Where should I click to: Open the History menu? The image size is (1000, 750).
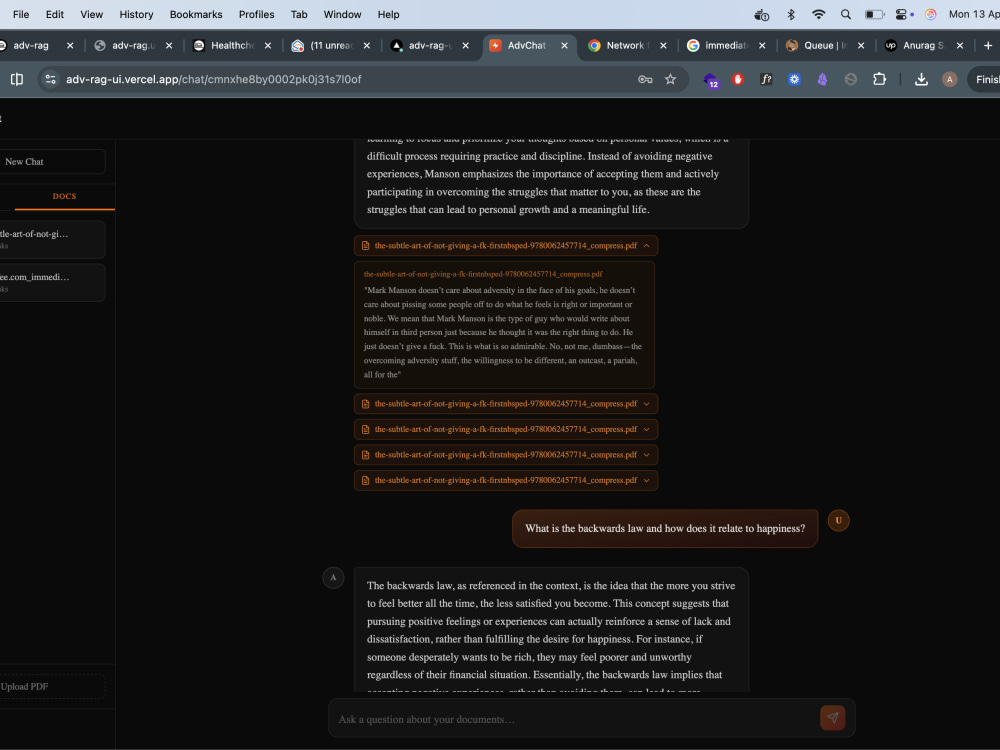coord(136,14)
